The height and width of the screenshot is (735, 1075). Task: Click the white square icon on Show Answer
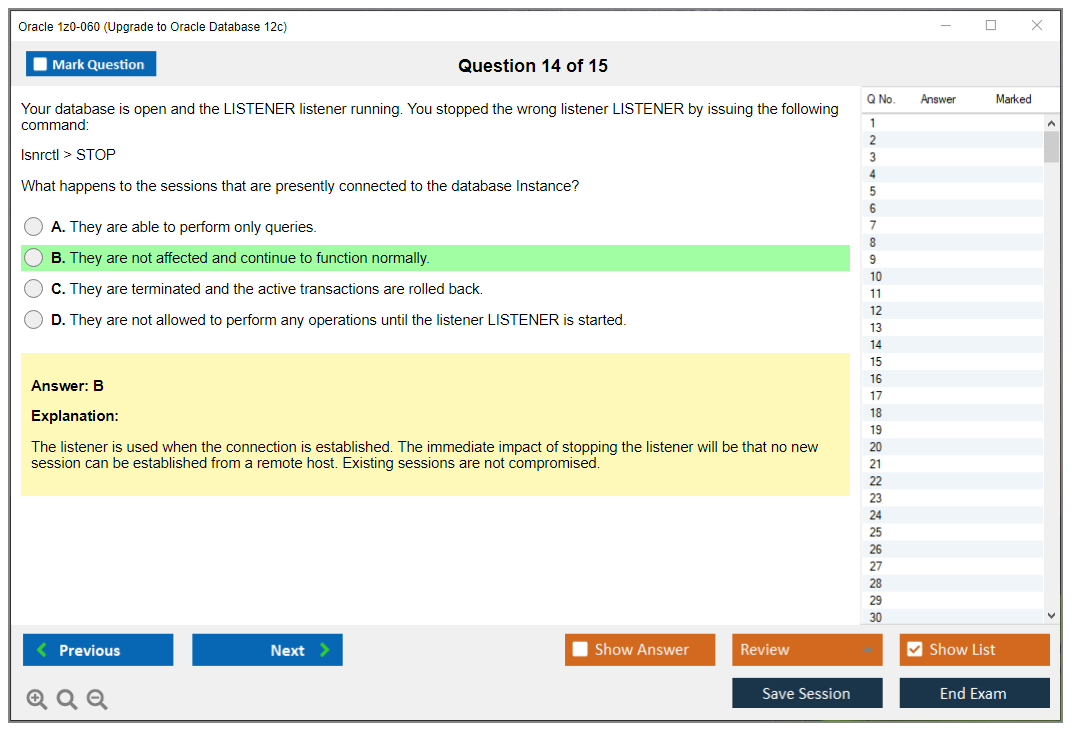(580, 649)
